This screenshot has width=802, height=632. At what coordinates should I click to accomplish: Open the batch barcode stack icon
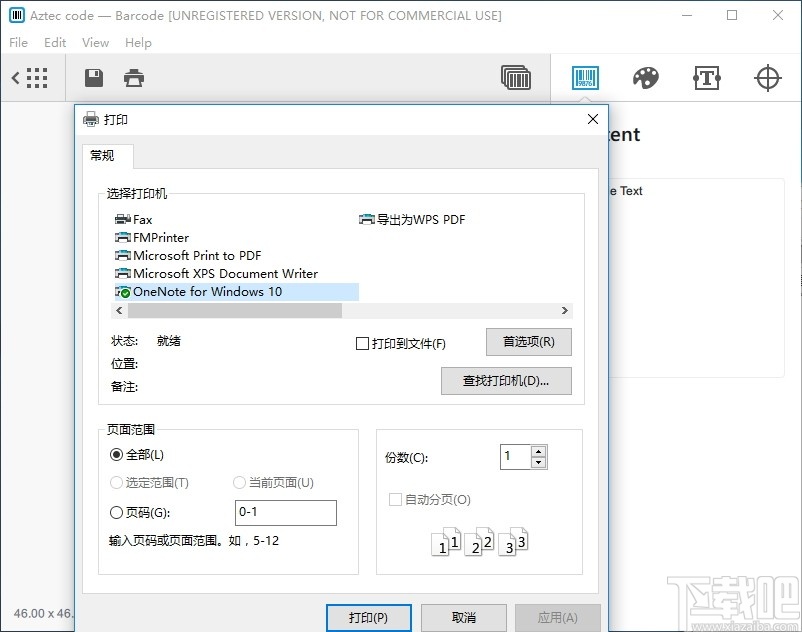tap(516, 78)
